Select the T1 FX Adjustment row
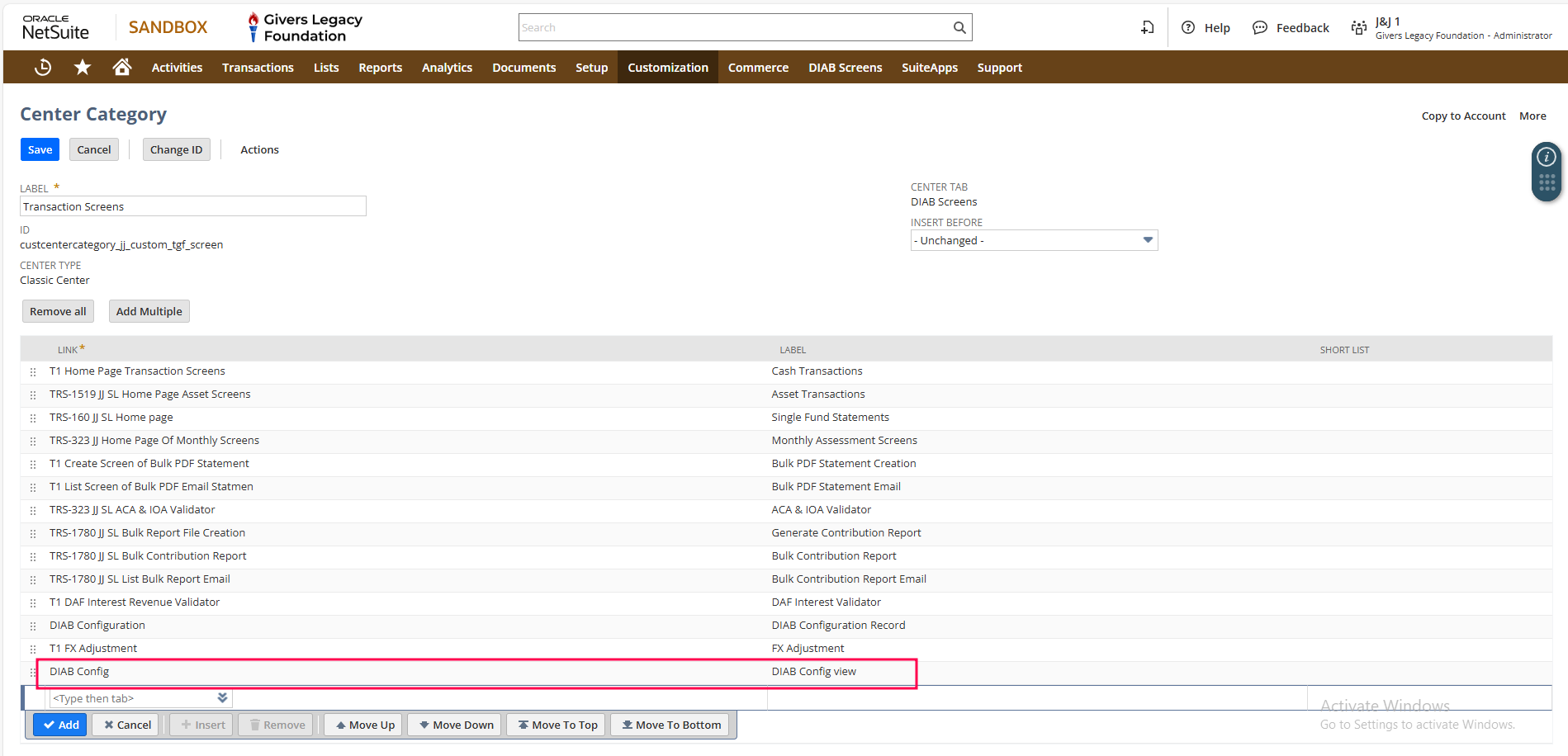 coord(93,649)
